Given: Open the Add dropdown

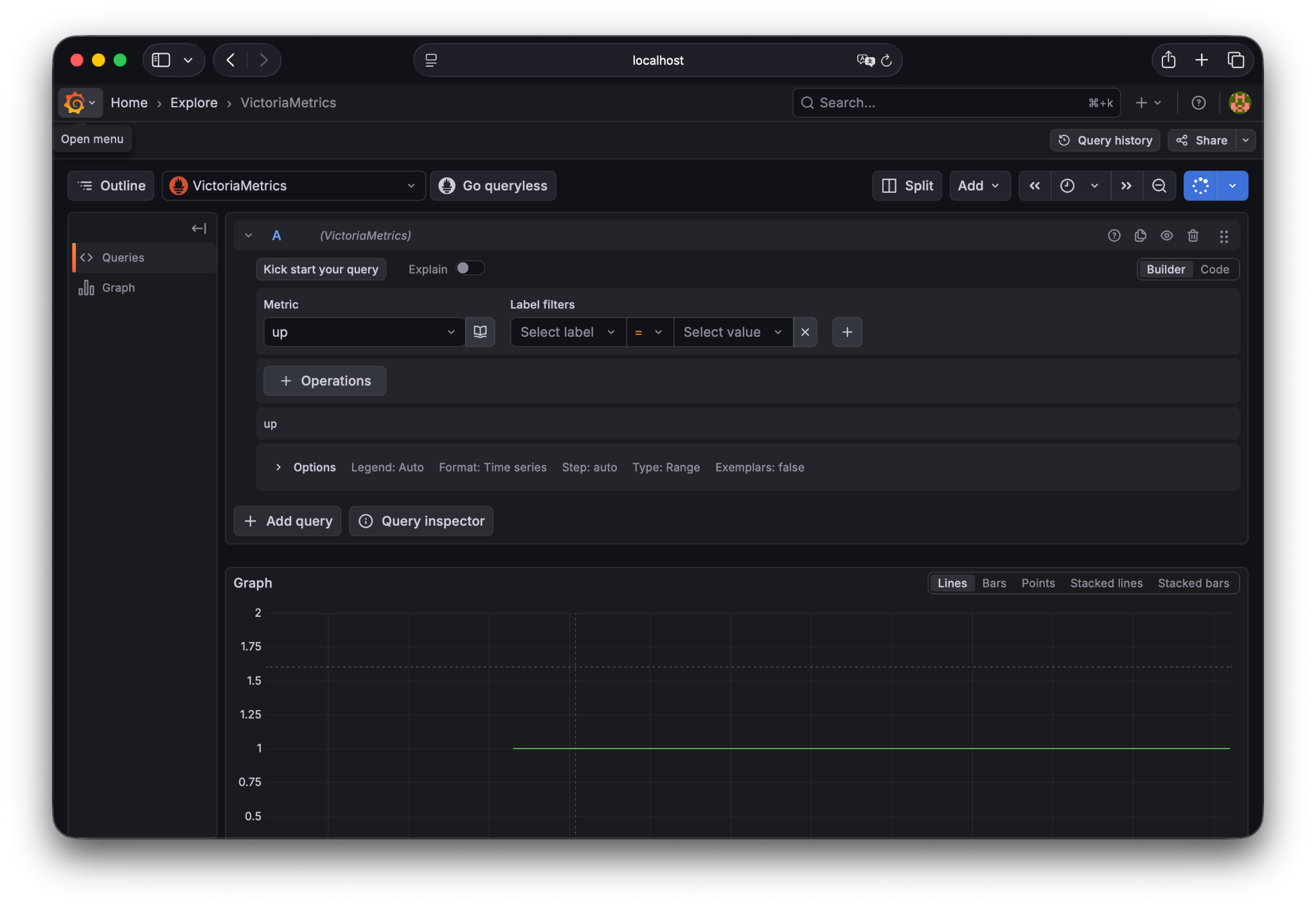Looking at the screenshot, I should [980, 186].
